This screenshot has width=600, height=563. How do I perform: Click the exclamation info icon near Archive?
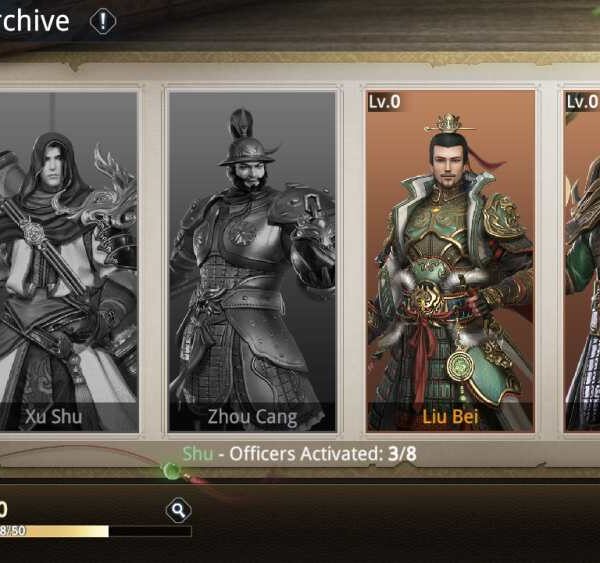tap(103, 21)
